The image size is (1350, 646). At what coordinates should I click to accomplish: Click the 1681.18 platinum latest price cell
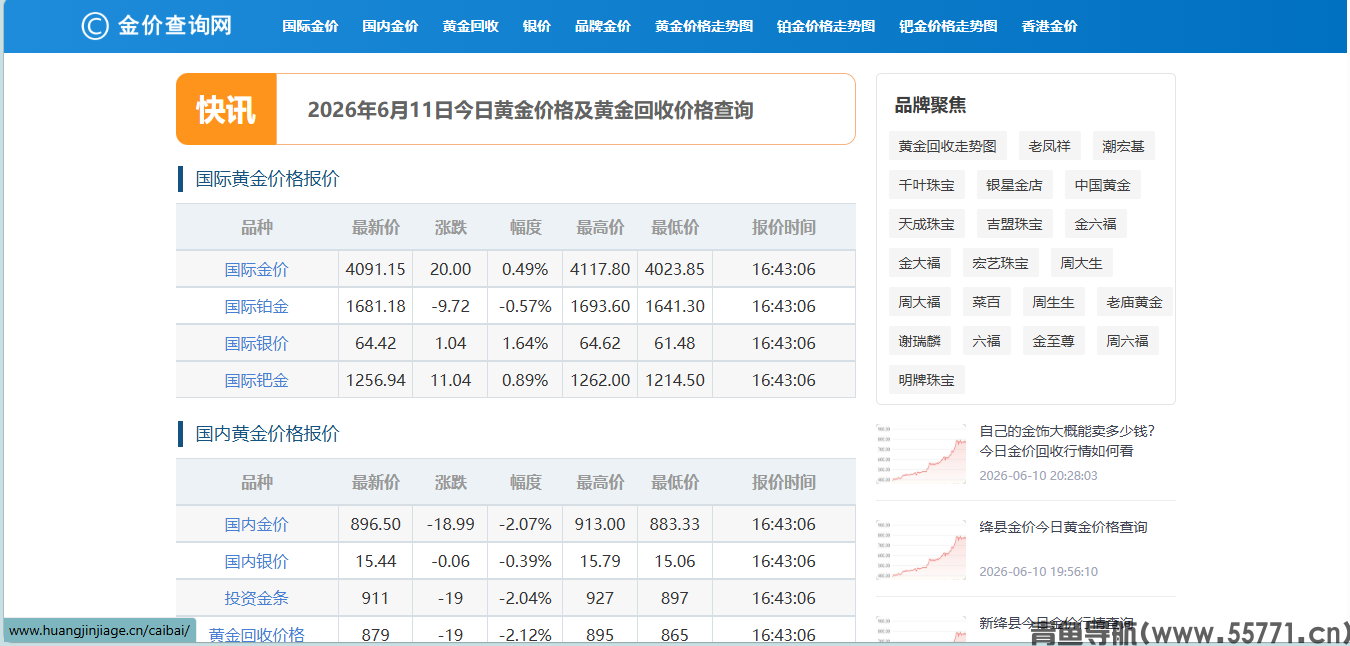pyautogui.click(x=376, y=306)
